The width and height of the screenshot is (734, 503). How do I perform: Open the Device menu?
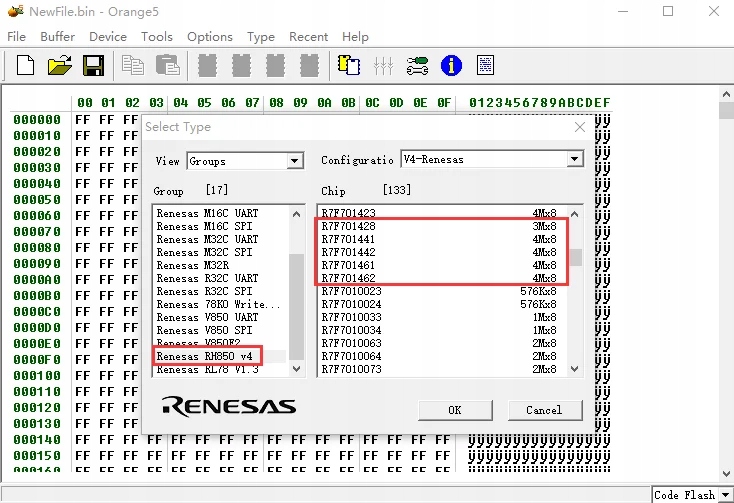point(108,37)
